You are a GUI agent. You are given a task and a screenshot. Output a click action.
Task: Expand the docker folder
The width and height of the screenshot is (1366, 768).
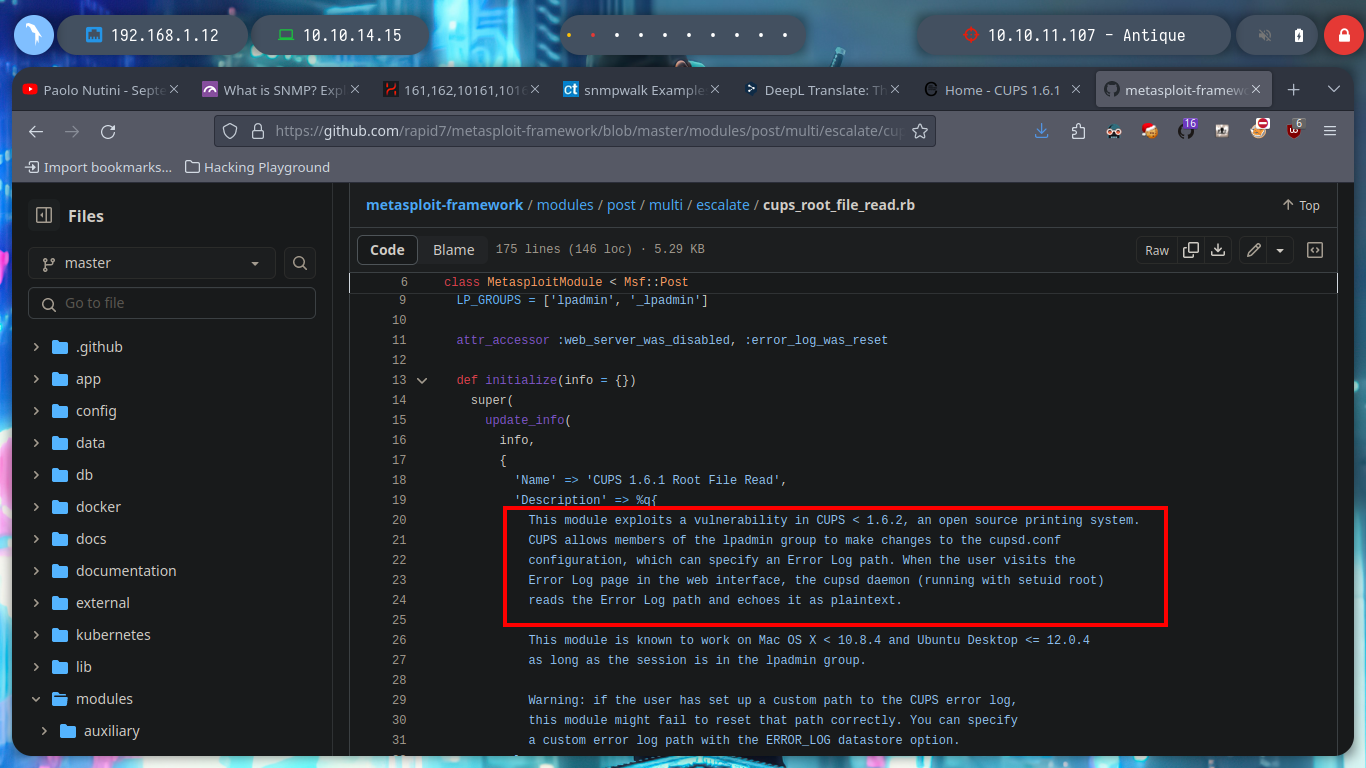click(x=36, y=507)
